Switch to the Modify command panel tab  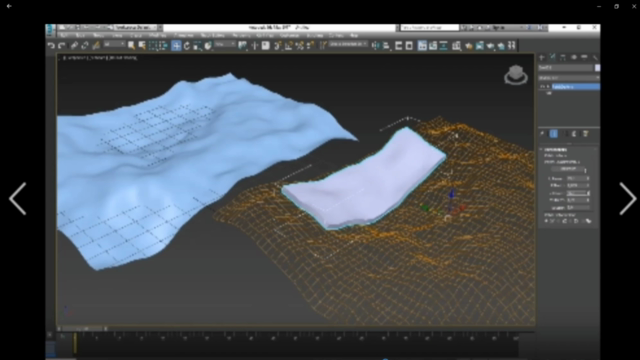click(x=553, y=57)
